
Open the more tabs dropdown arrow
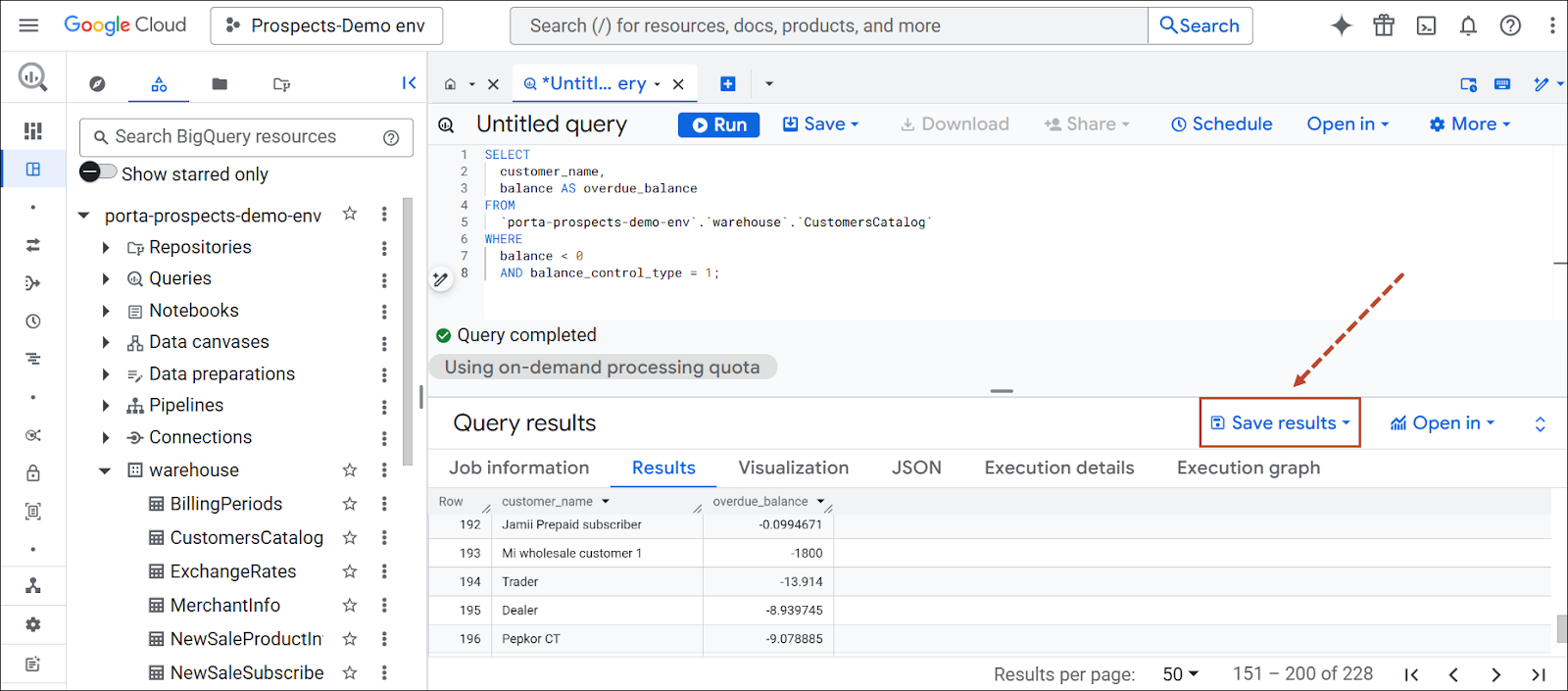(x=769, y=84)
